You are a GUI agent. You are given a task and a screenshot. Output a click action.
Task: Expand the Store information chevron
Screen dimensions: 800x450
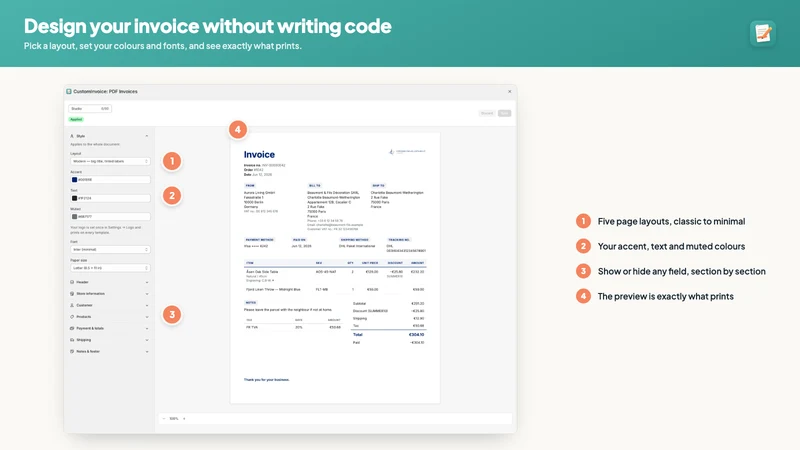pyautogui.click(x=147, y=294)
